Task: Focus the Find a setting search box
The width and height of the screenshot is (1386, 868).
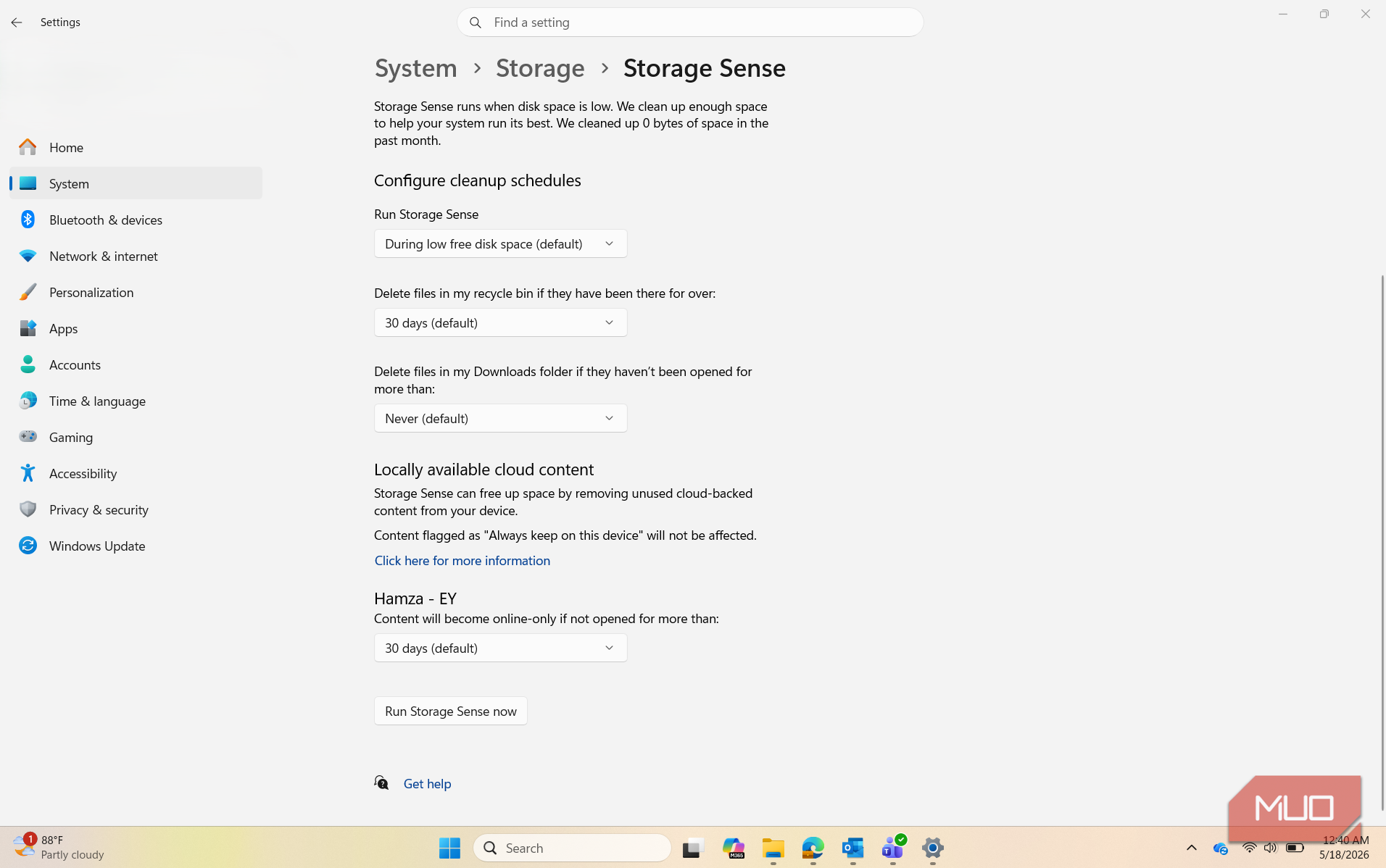Action: pos(690,22)
